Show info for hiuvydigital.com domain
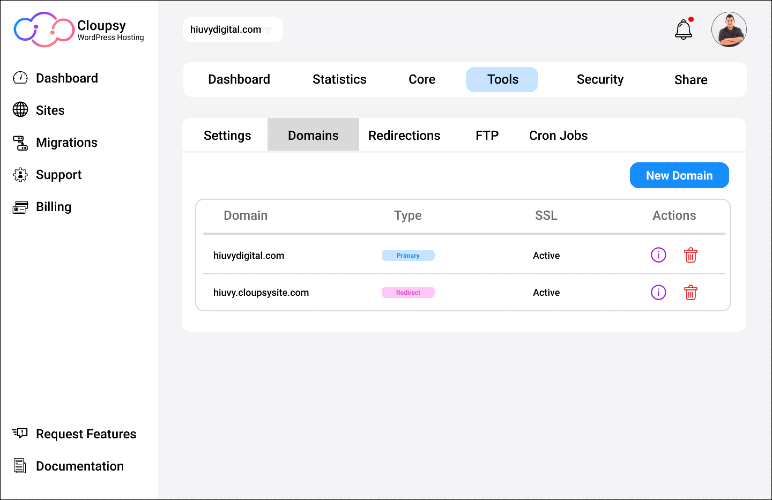The height and width of the screenshot is (500, 772). [658, 255]
